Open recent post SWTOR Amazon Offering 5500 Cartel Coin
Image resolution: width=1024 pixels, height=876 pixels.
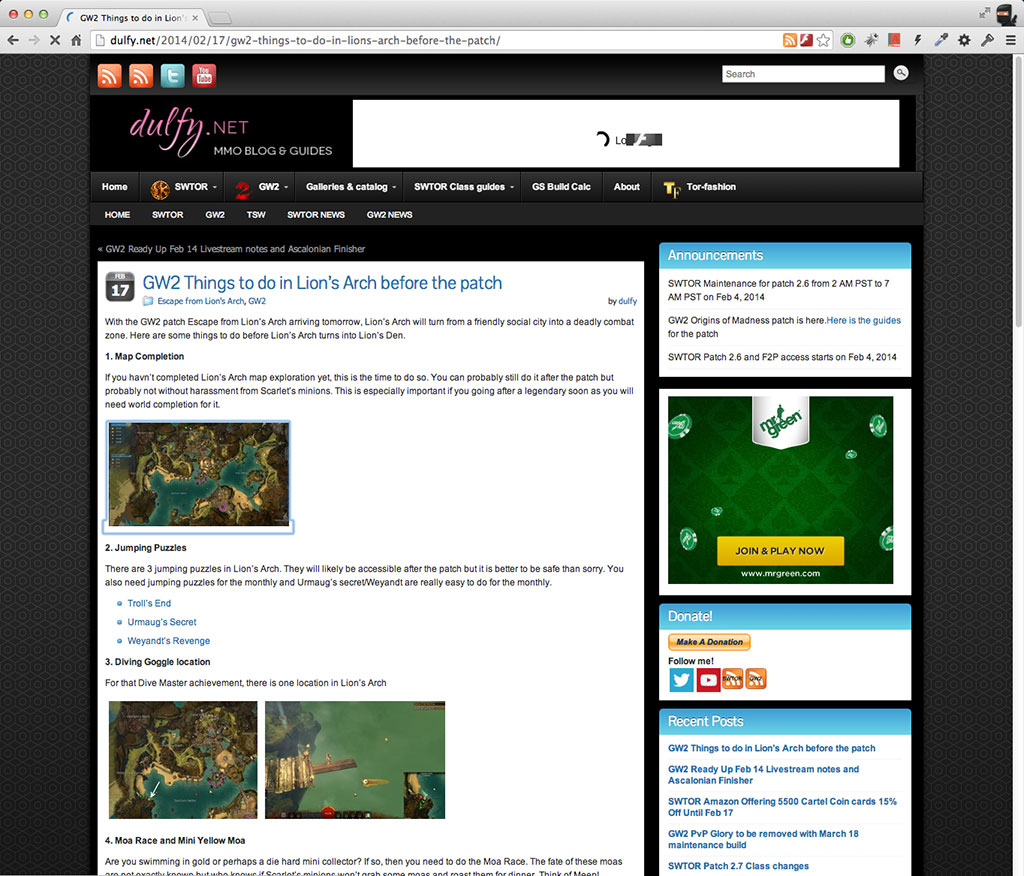point(782,807)
